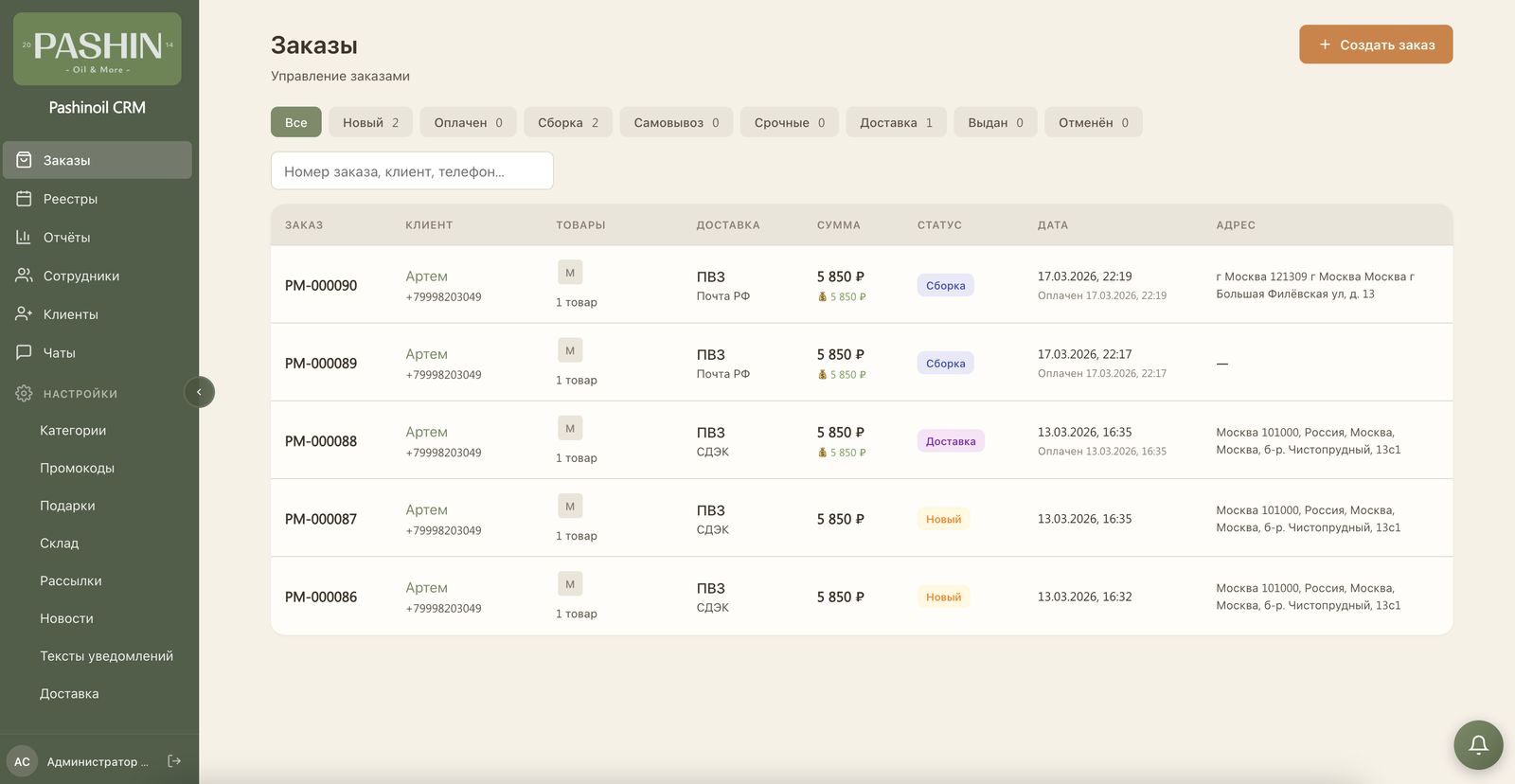Filter orders by Доставка status
Image resolution: width=1515 pixels, height=784 pixels.
tap(896, 122)
